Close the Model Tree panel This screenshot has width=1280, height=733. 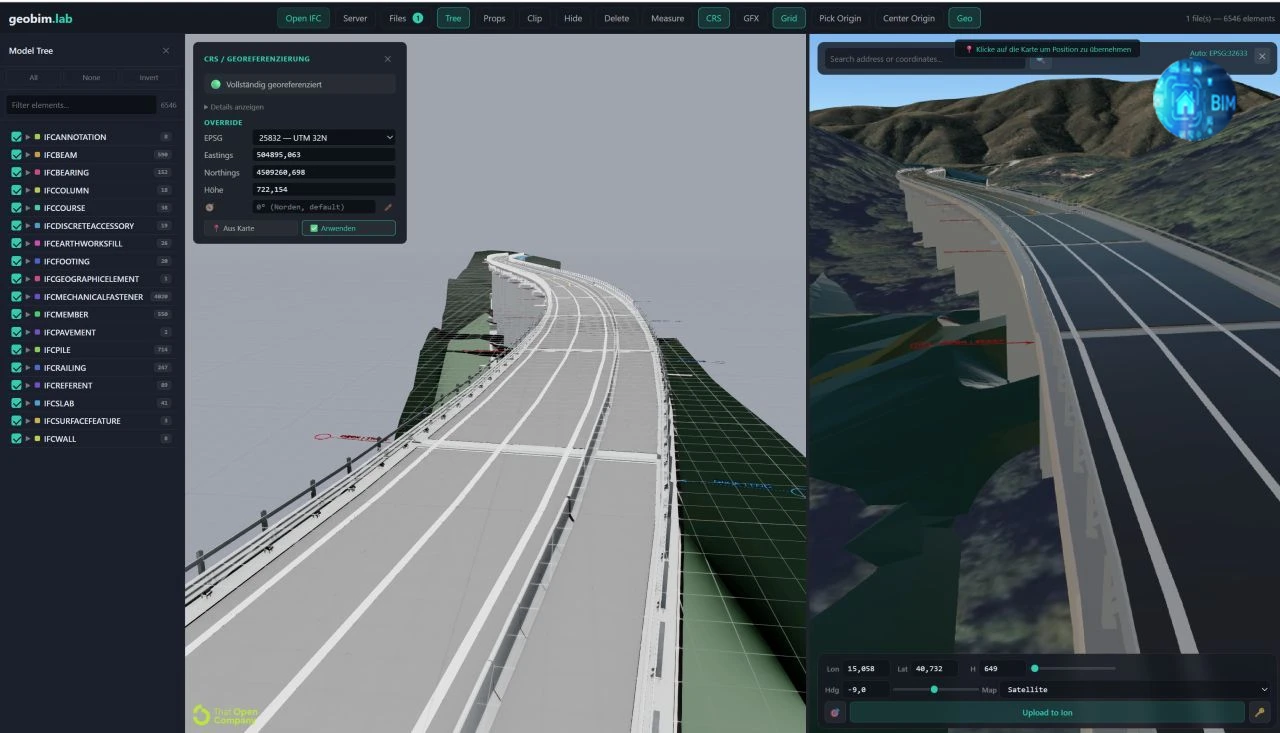(166, 50)
